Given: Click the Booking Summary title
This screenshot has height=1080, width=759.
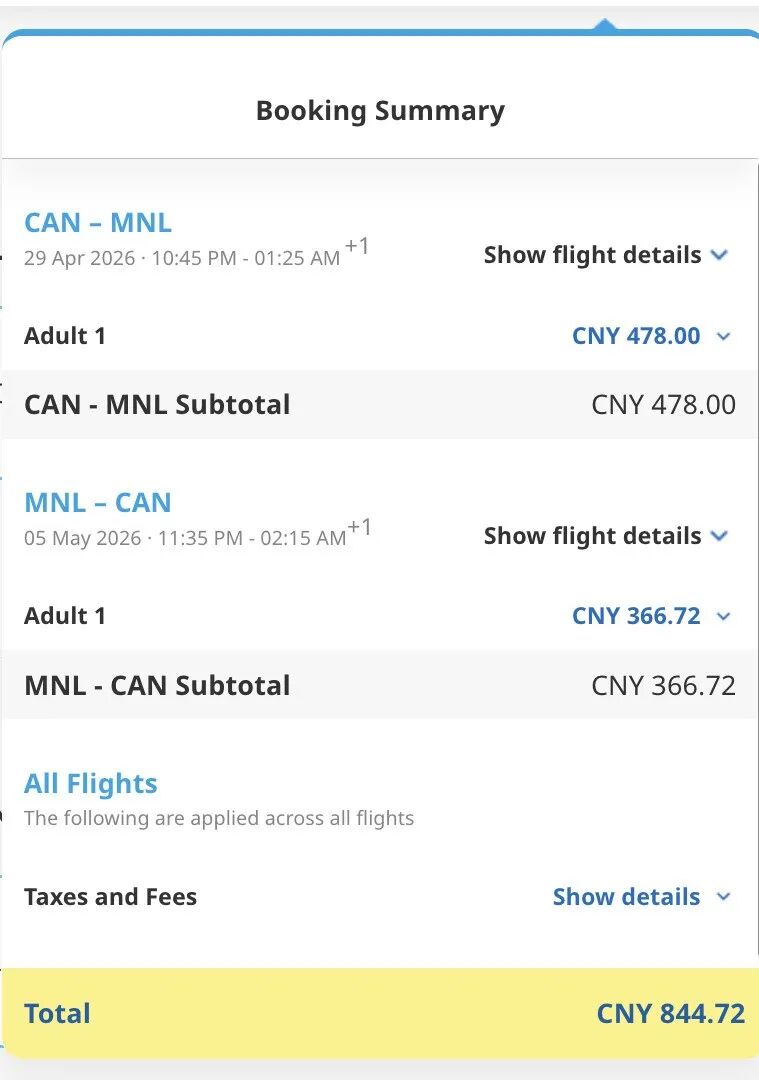Looking at the screenshot, I should pyautogui.click(x=380, y=110).
